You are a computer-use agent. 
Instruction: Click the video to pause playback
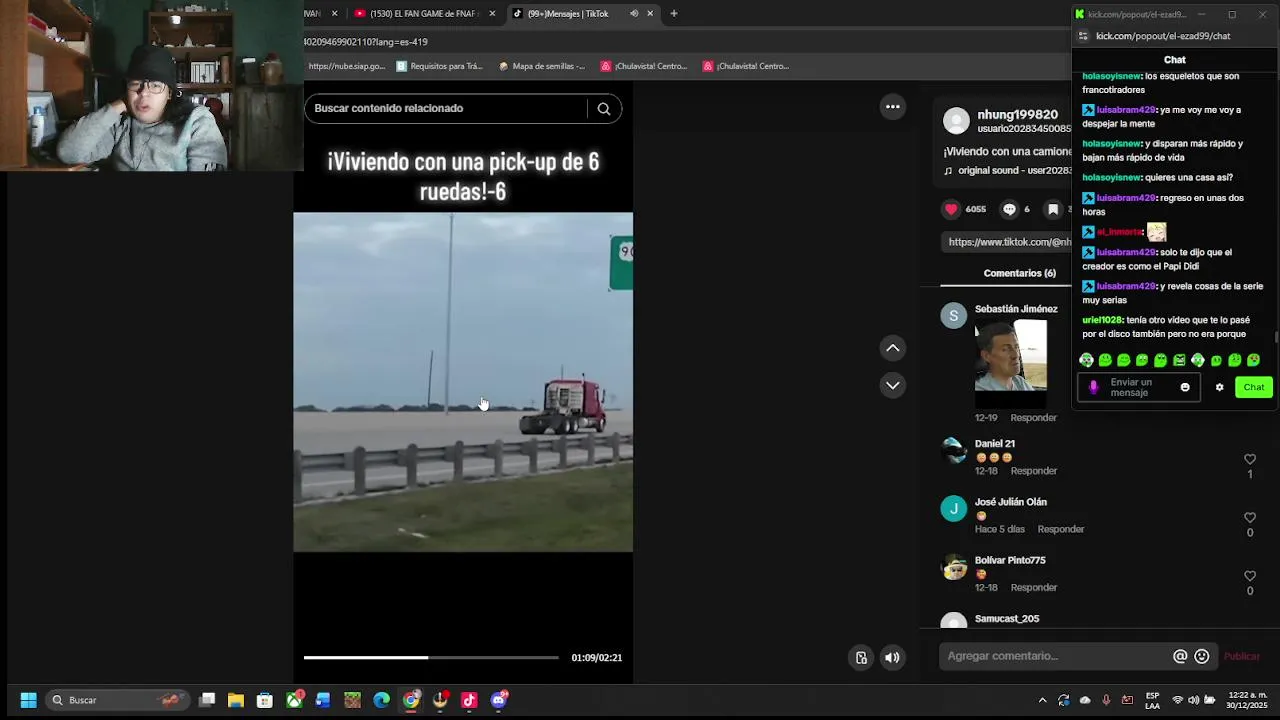pyautogui.click(x=463, y=382)
